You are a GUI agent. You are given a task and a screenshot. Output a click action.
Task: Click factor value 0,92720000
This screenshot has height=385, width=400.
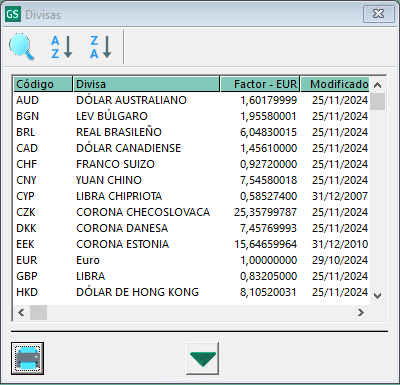pyautogui.click(x=268, y=164)
